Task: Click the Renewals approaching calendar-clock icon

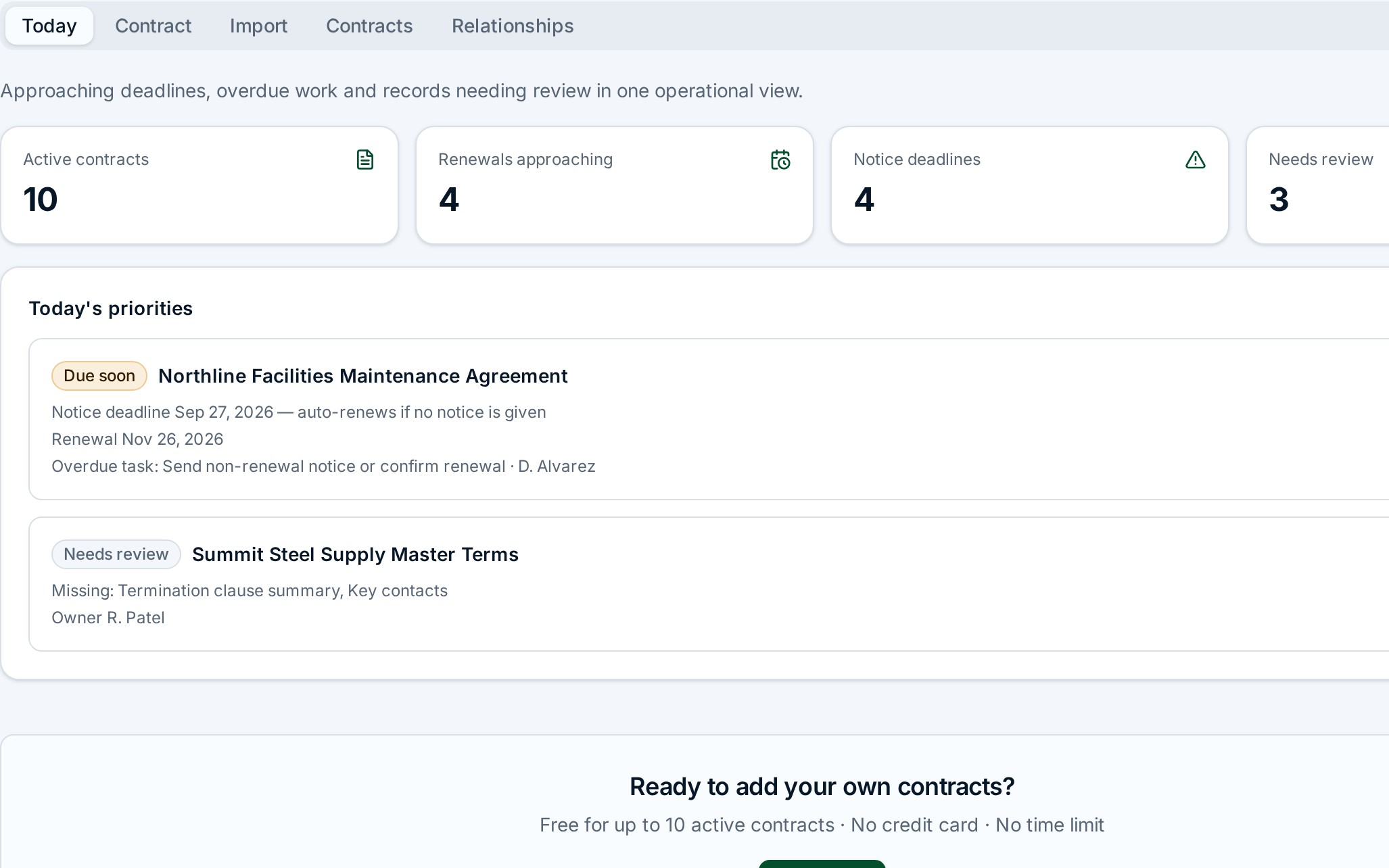Action: (x=780, y=160)
